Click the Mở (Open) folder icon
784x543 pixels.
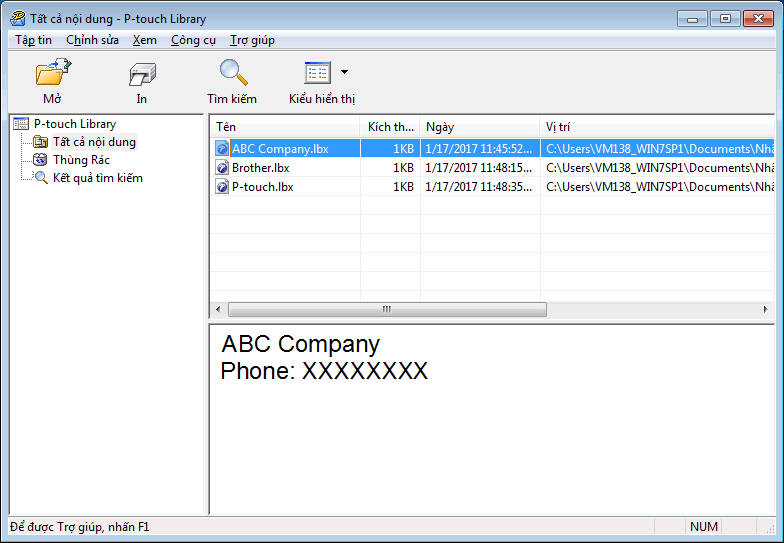pos(52,74)
